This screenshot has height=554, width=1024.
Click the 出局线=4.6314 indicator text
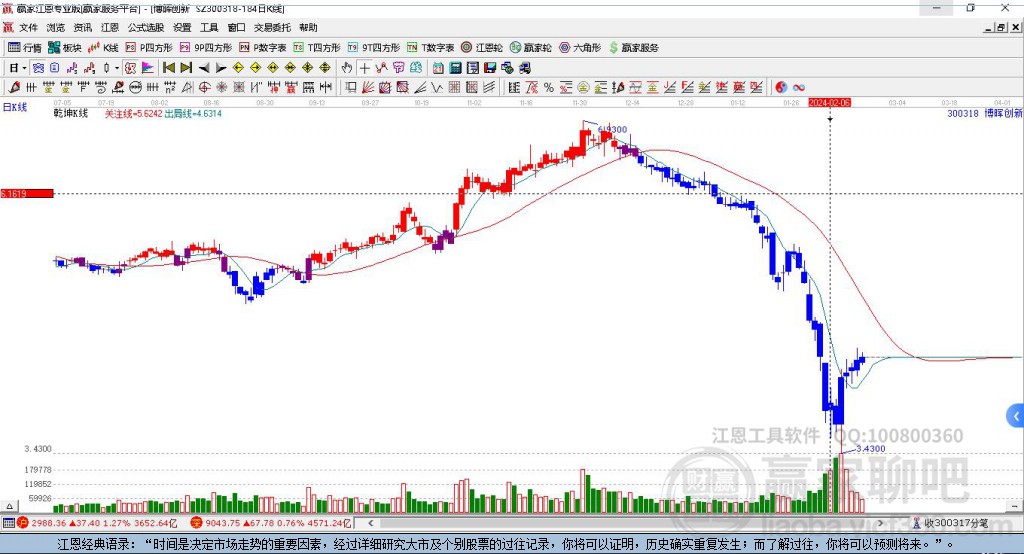click(193, 114)
